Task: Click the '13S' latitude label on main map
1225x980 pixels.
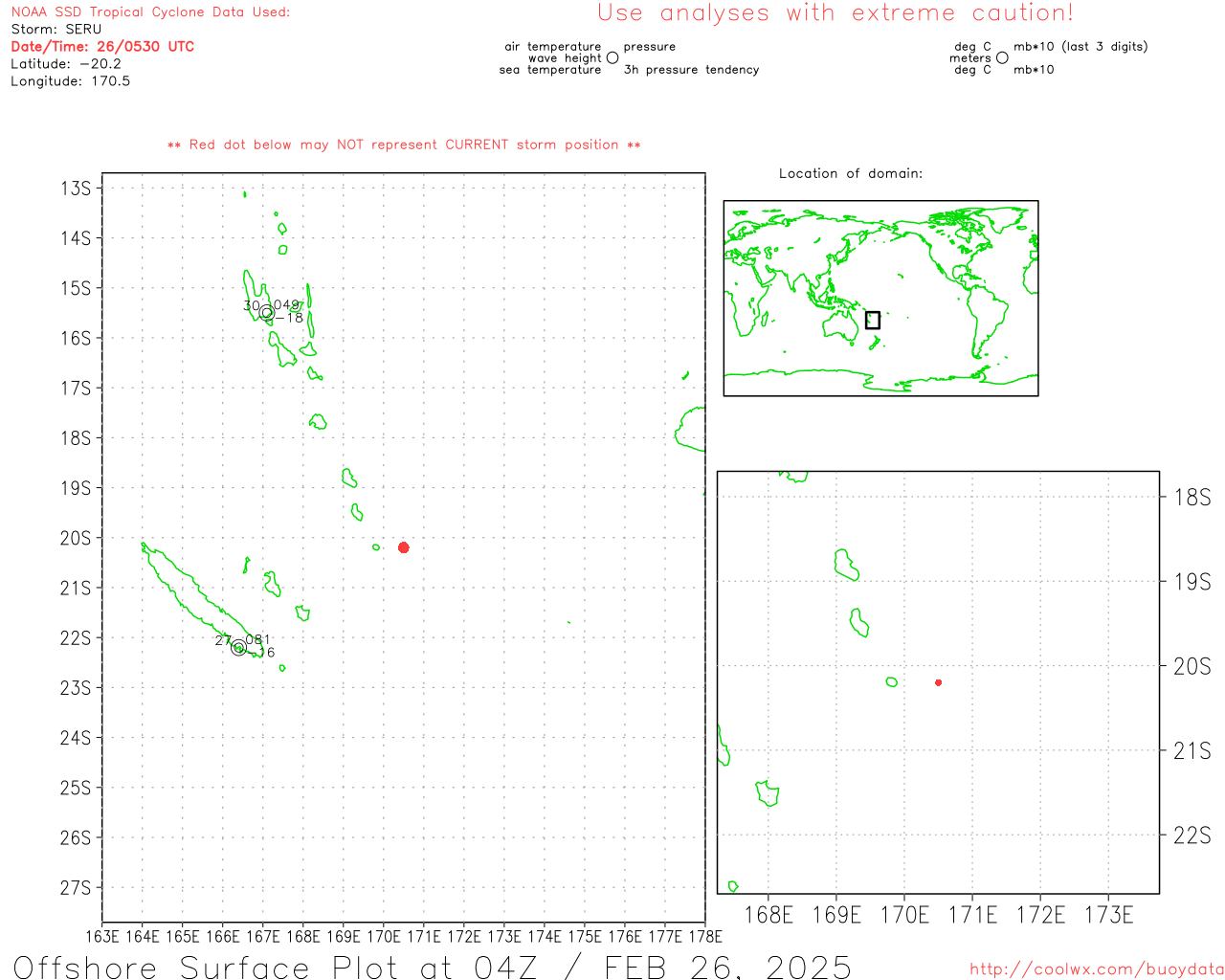Action: tap(76, 188)
